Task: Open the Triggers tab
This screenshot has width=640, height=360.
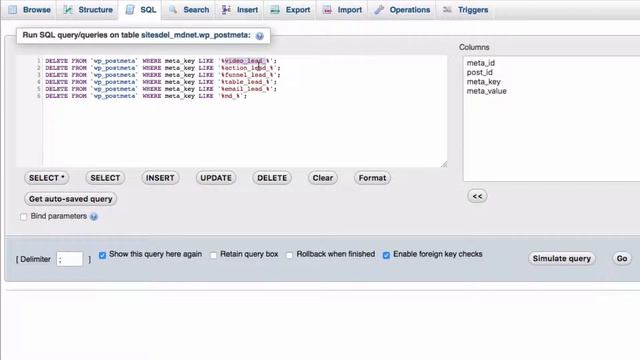Action: click(x=466, y=9)
